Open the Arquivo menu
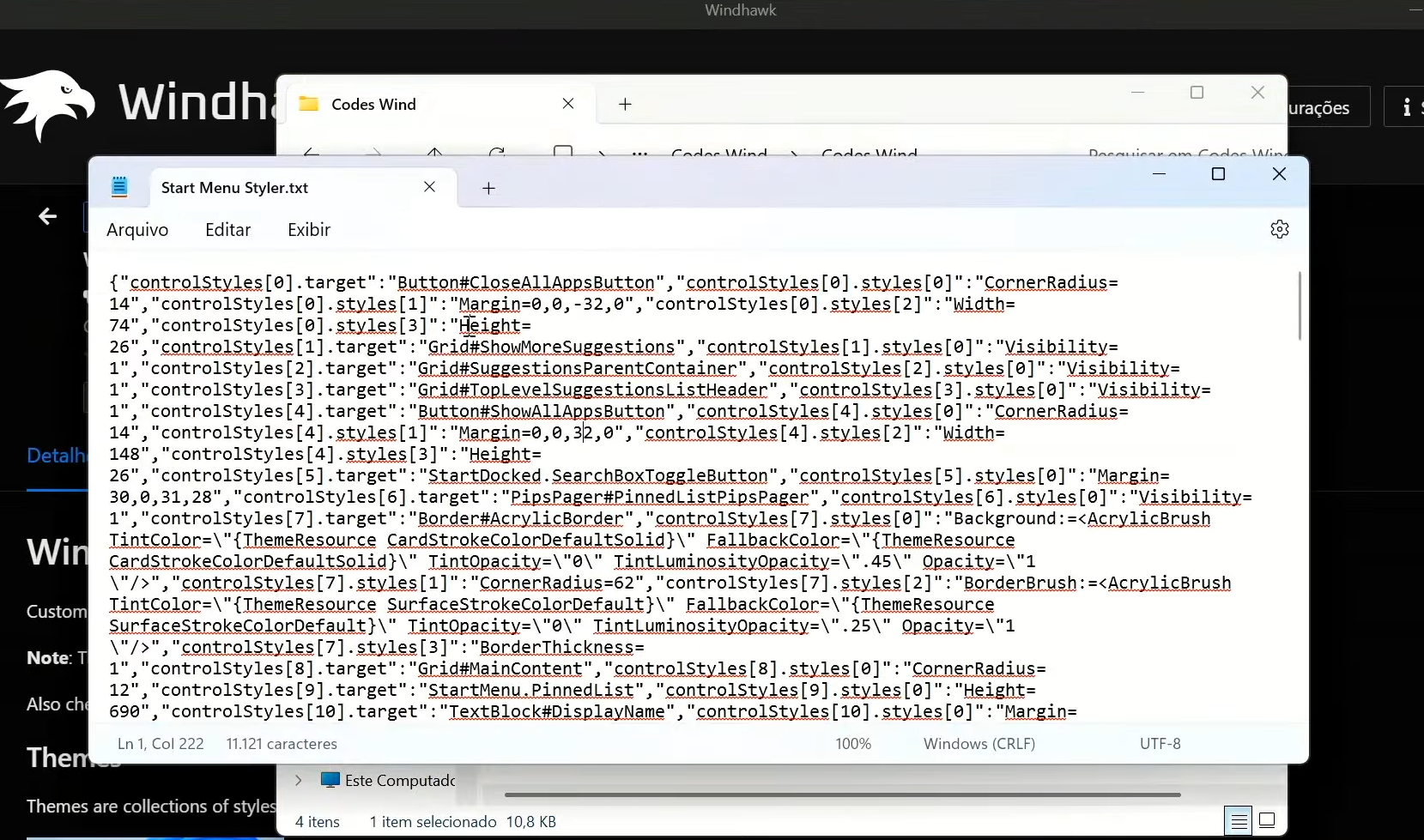1424x840 pixels. point(137,230)
